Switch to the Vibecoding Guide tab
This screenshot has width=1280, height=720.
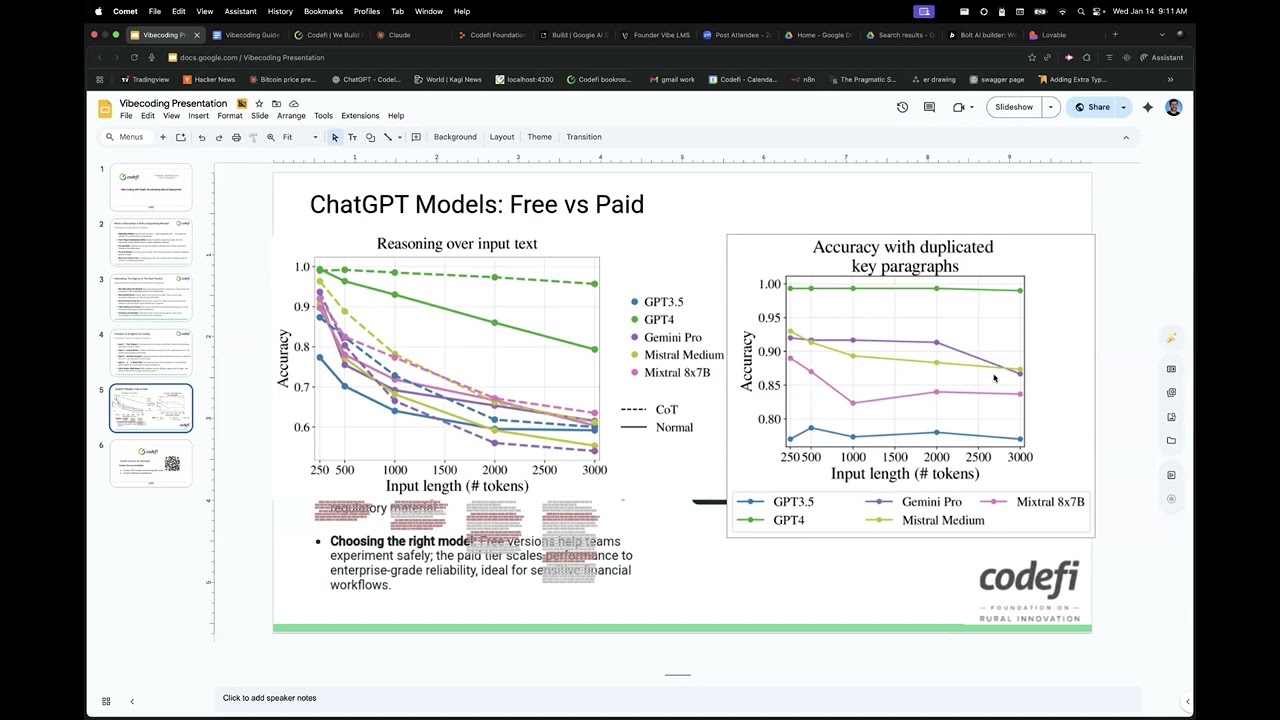pos(247,35)
